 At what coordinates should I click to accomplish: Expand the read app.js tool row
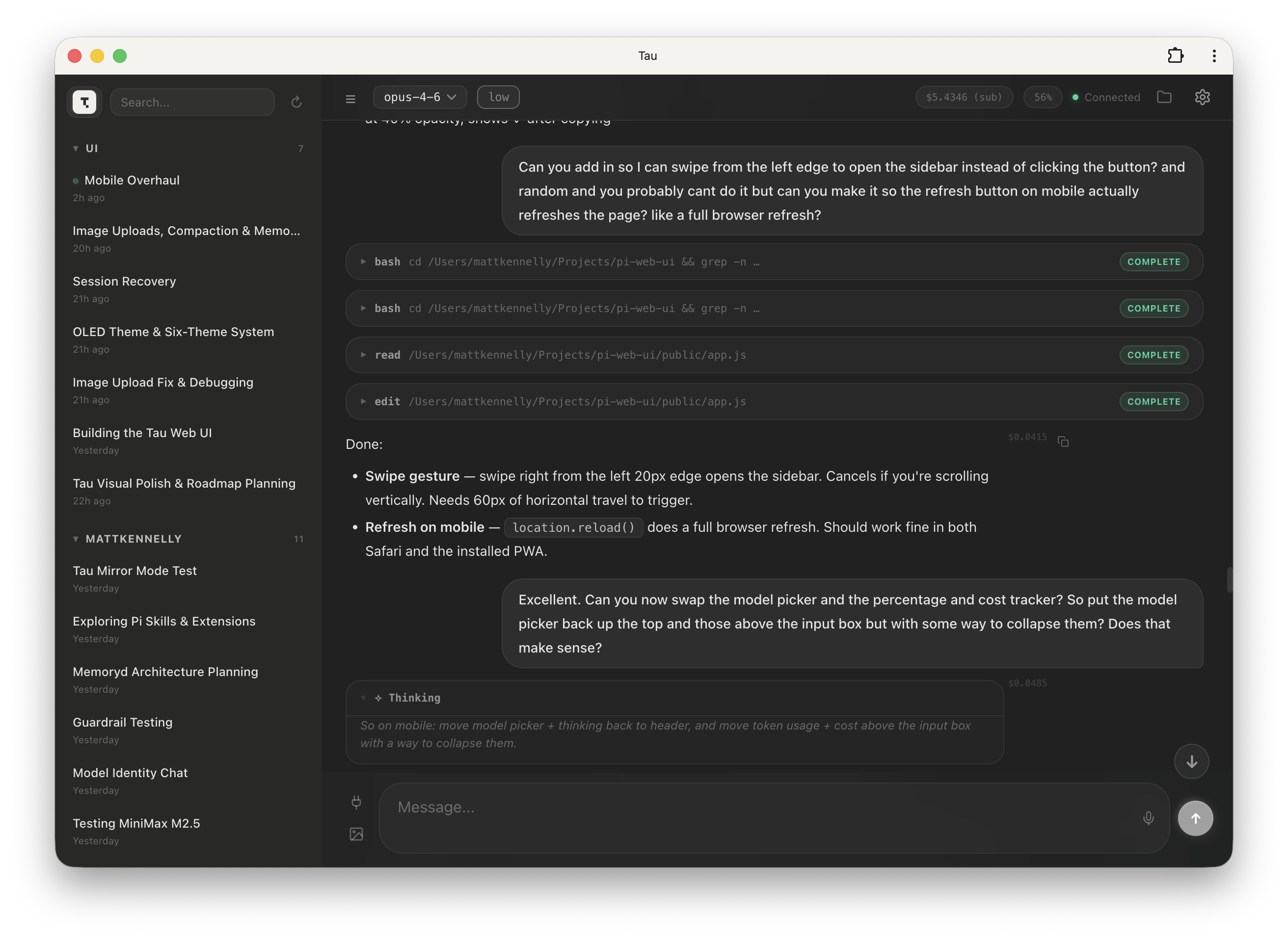tap(774, 355)
